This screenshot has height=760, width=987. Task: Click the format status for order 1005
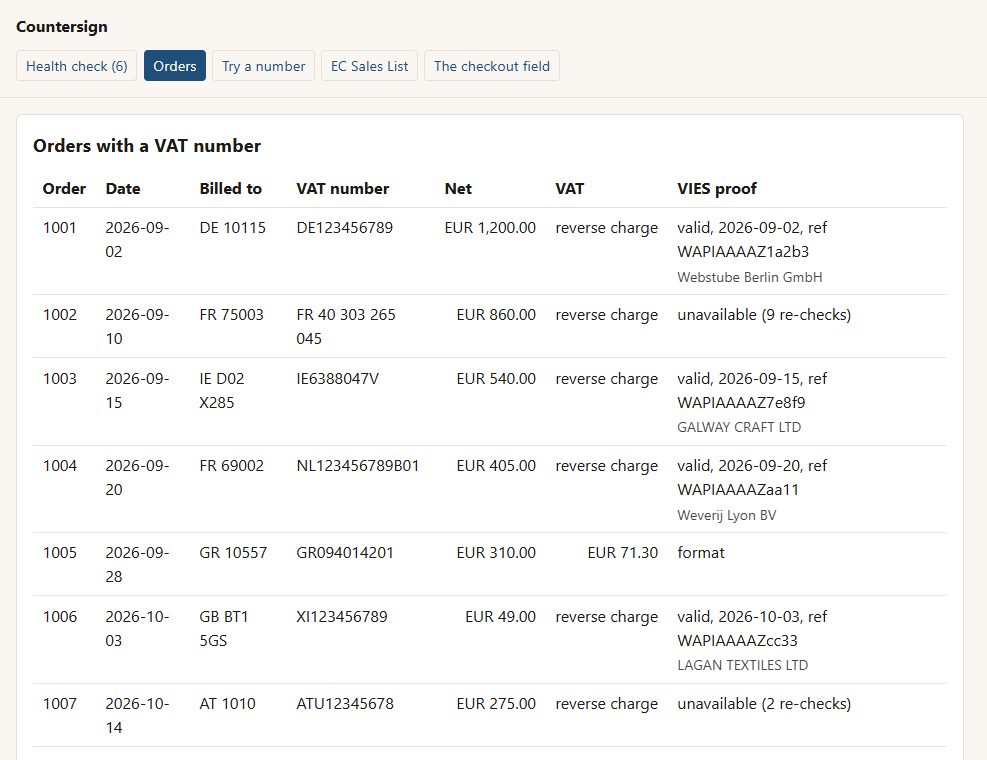point(701,552)
